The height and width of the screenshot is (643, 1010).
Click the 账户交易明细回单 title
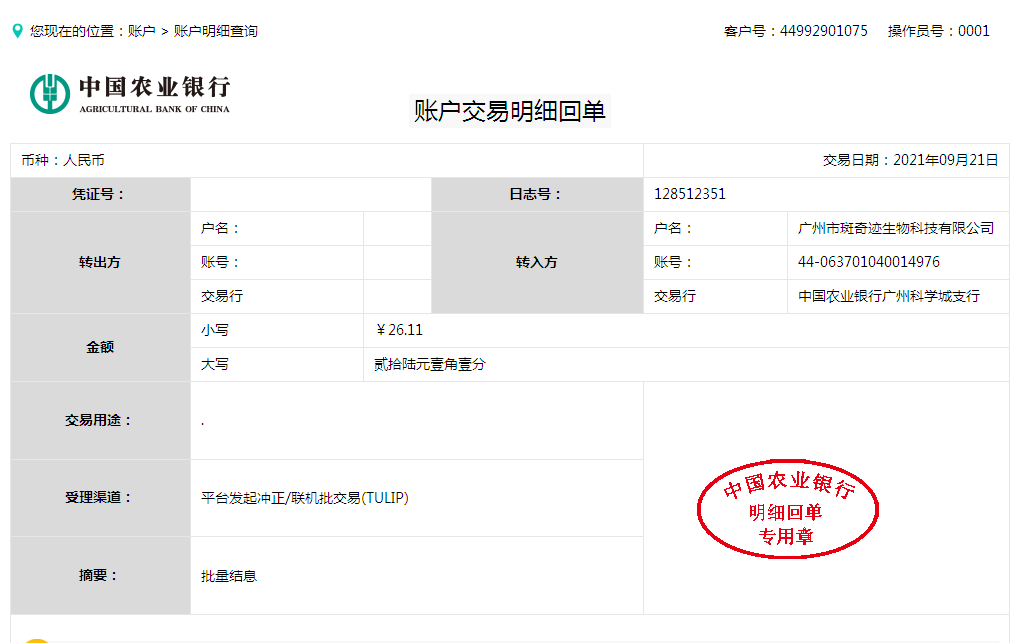510,111
